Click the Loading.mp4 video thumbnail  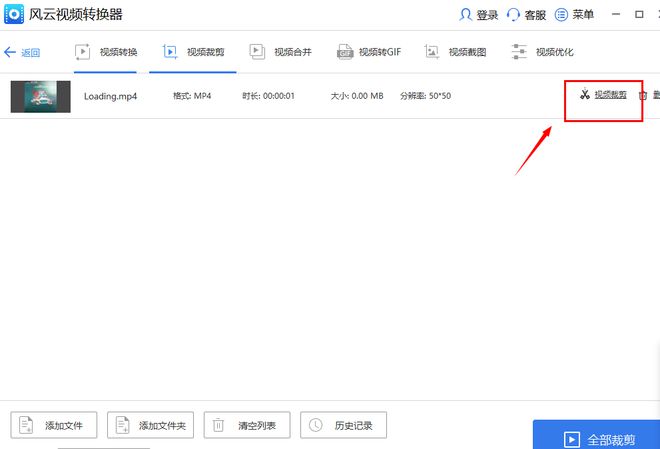point(40,96)
